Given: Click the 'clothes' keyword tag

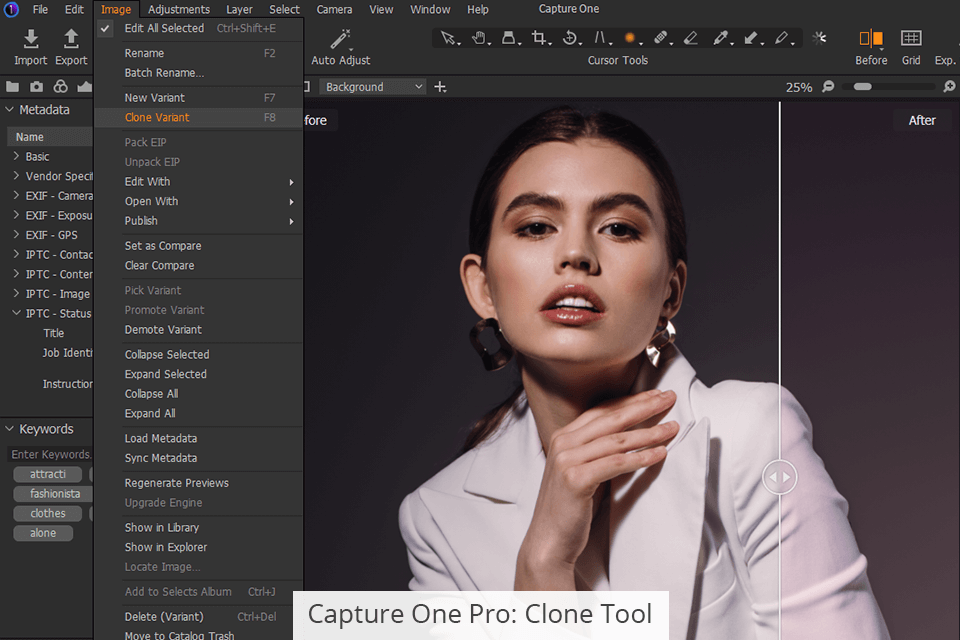Looking at the screenshot, I should (48, 513).
